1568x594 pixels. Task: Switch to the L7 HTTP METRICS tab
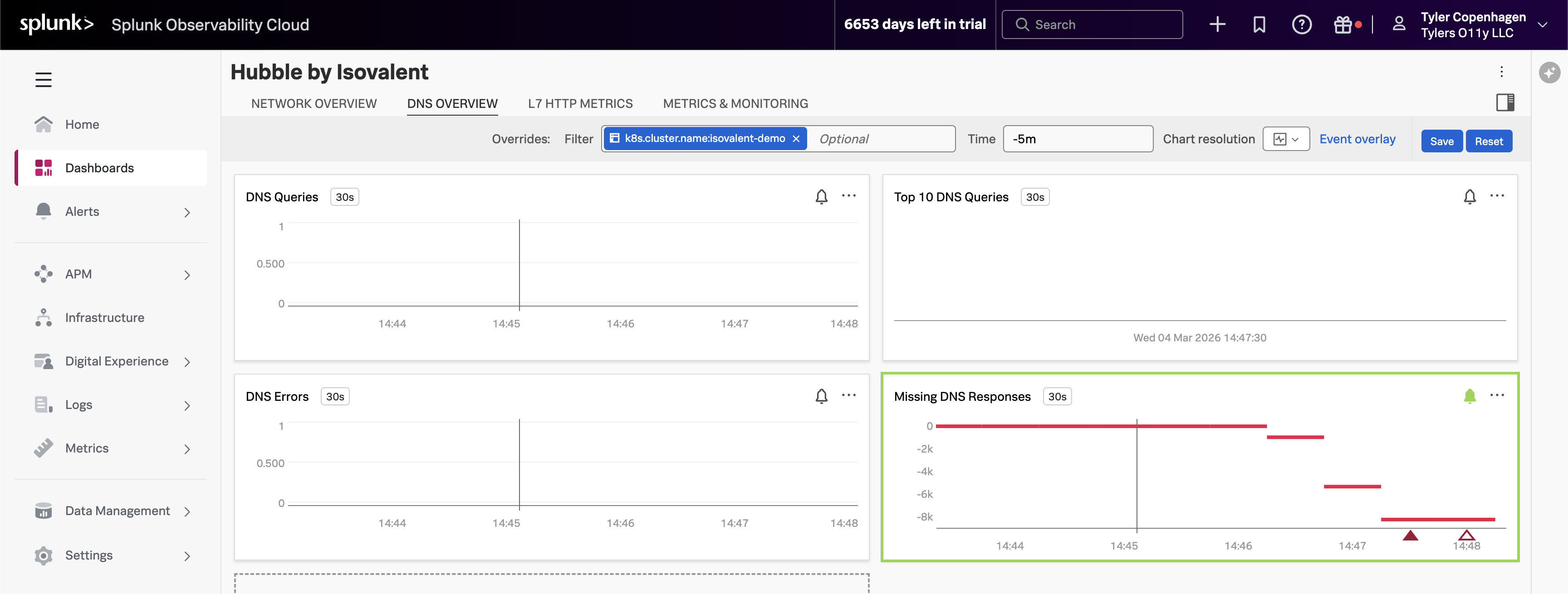pyautogui.click(x=581, y=103)
